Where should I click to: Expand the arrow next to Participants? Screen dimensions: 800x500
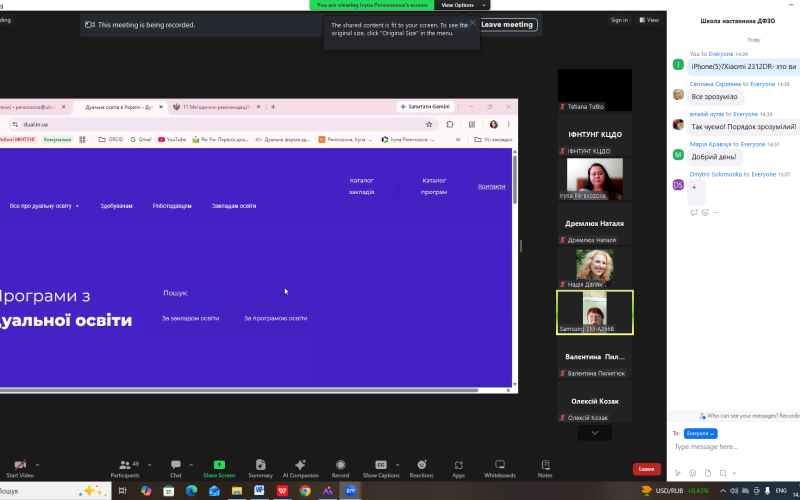coord(149,465)
